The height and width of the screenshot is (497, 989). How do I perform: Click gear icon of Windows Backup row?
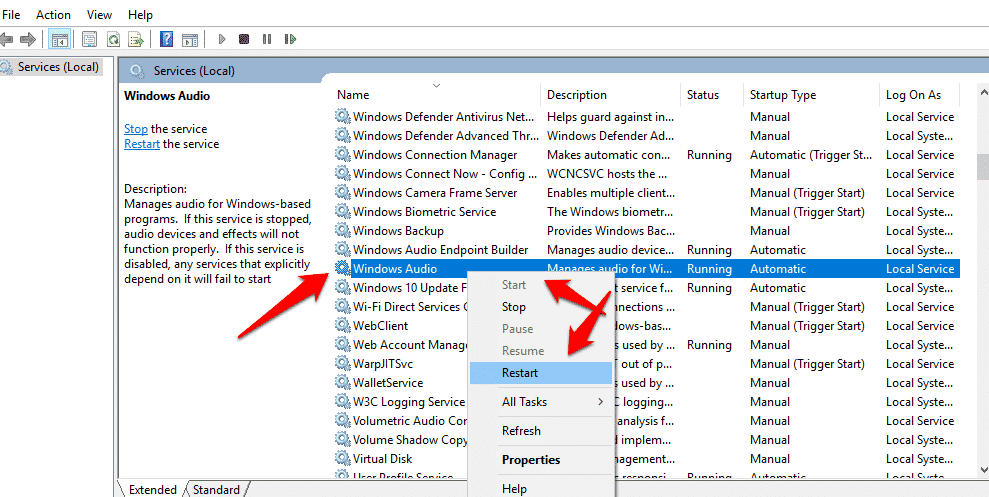pos(342,231)
